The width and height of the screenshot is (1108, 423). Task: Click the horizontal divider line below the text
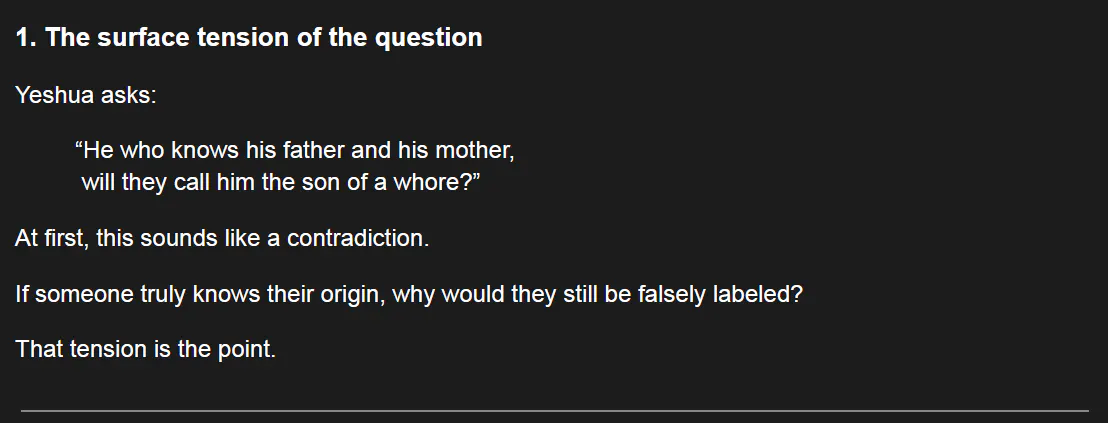[554, 410]
